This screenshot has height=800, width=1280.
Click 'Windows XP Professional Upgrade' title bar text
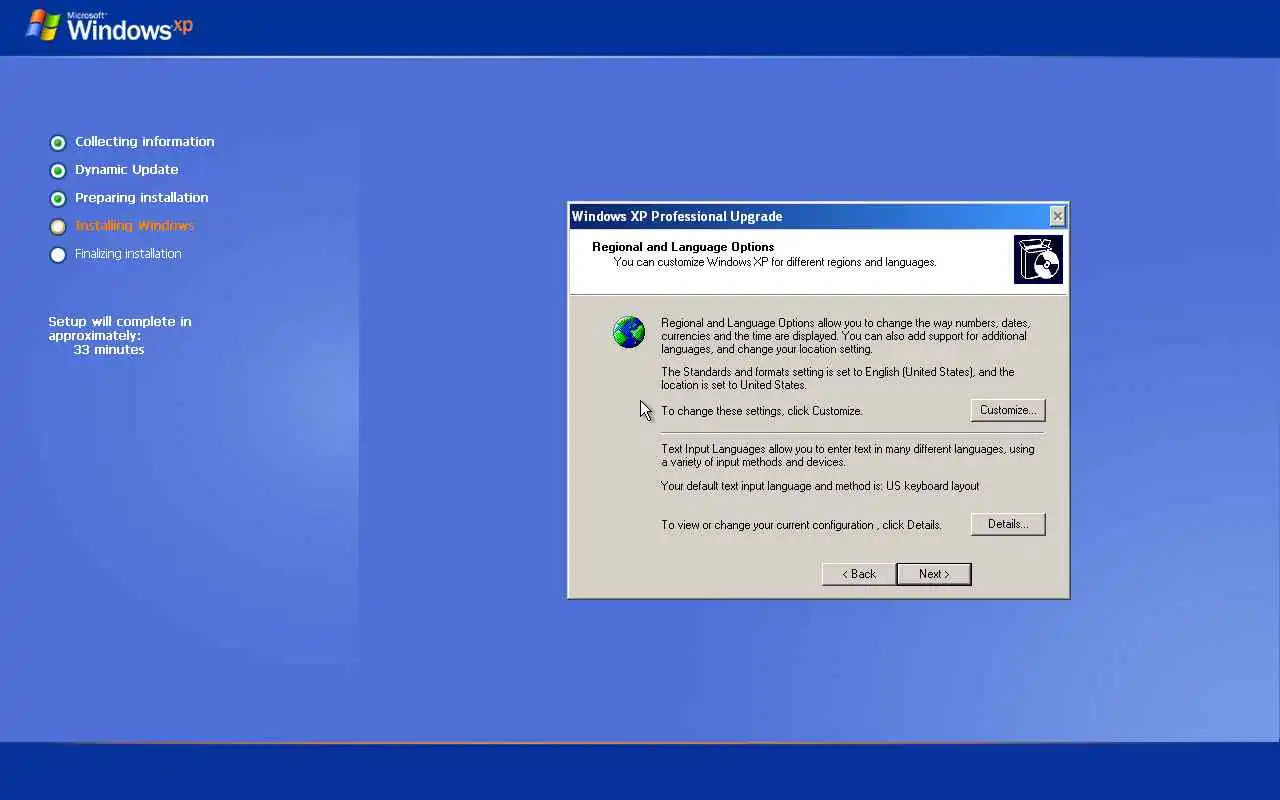(677, 216)
